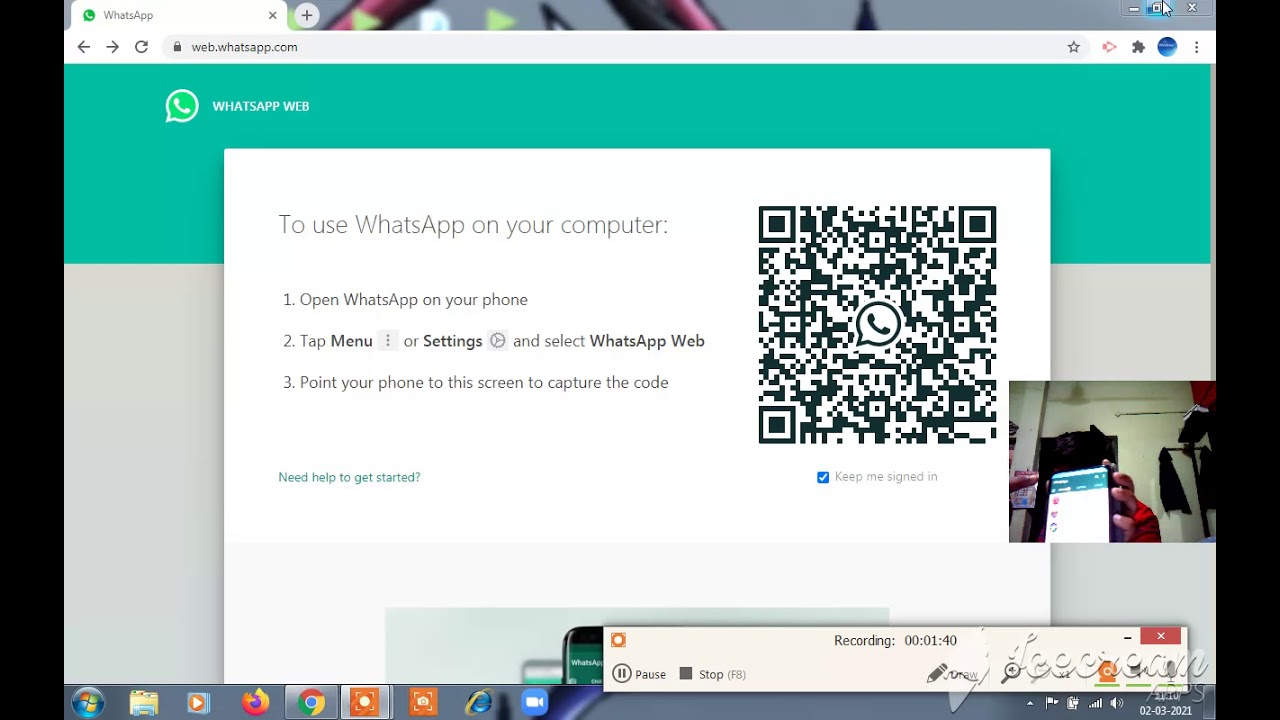Open Internet Explorer from the taskbar
The image size is (1280, 720).
coord(479,703)
